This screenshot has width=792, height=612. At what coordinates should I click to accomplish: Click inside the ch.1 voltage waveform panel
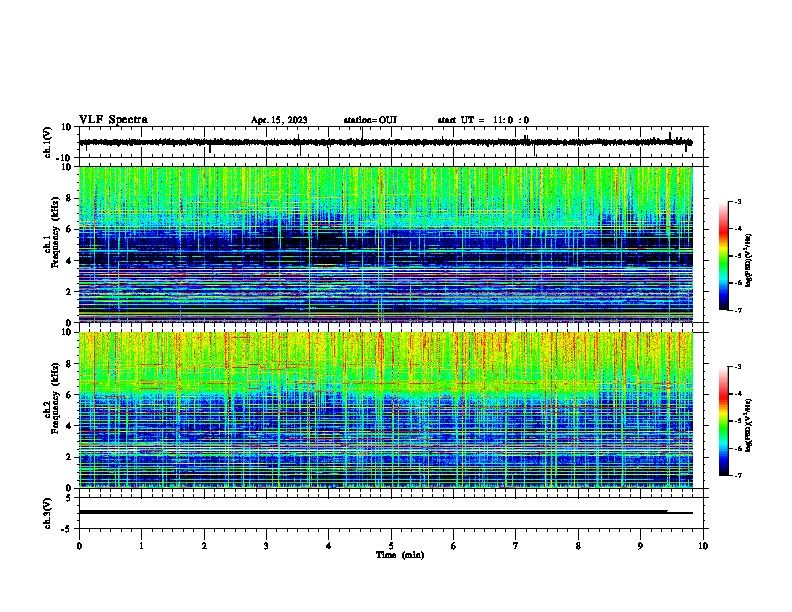(x=393, y=142)
